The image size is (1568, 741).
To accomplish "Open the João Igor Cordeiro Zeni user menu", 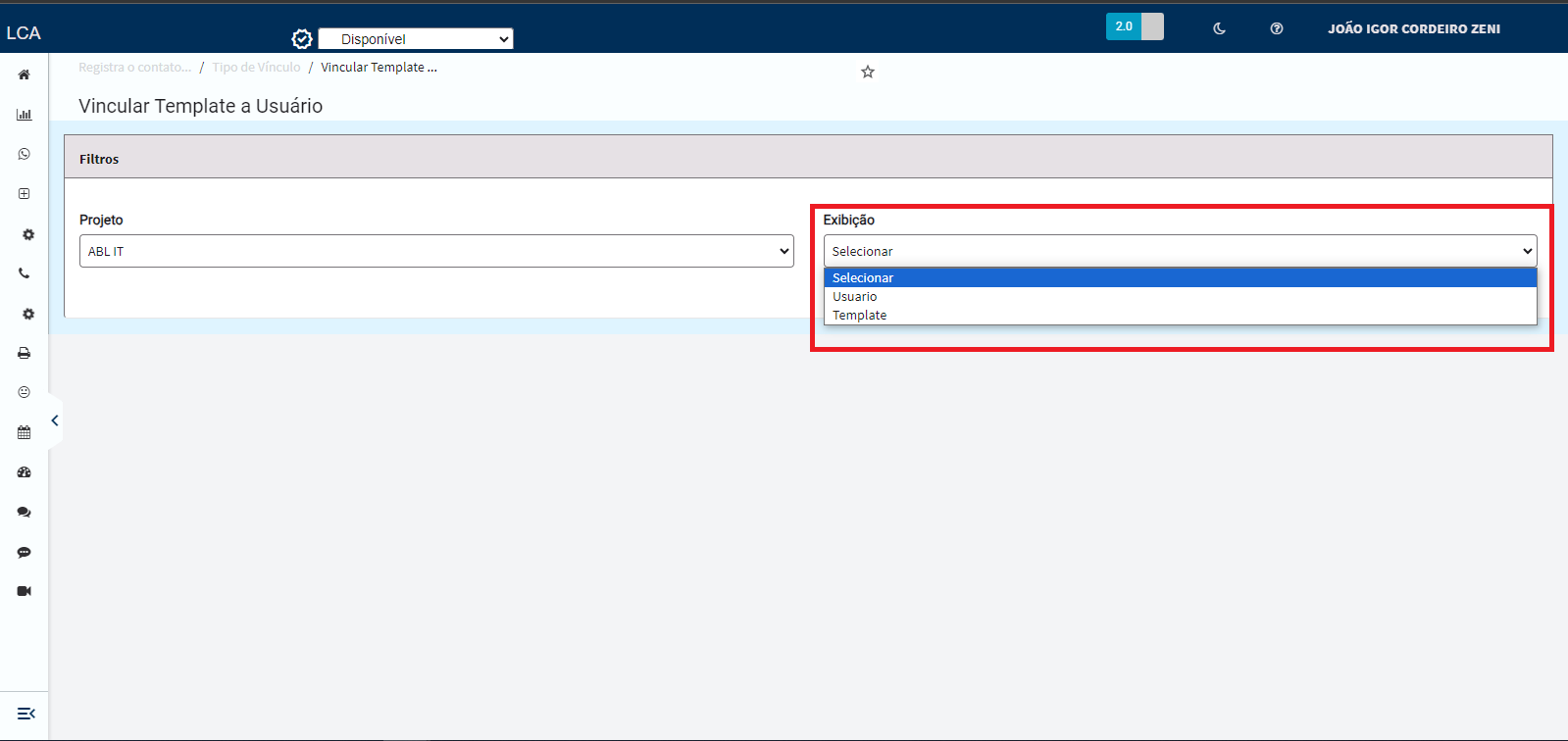I will pyautogui.click(x=1414, y=28).
